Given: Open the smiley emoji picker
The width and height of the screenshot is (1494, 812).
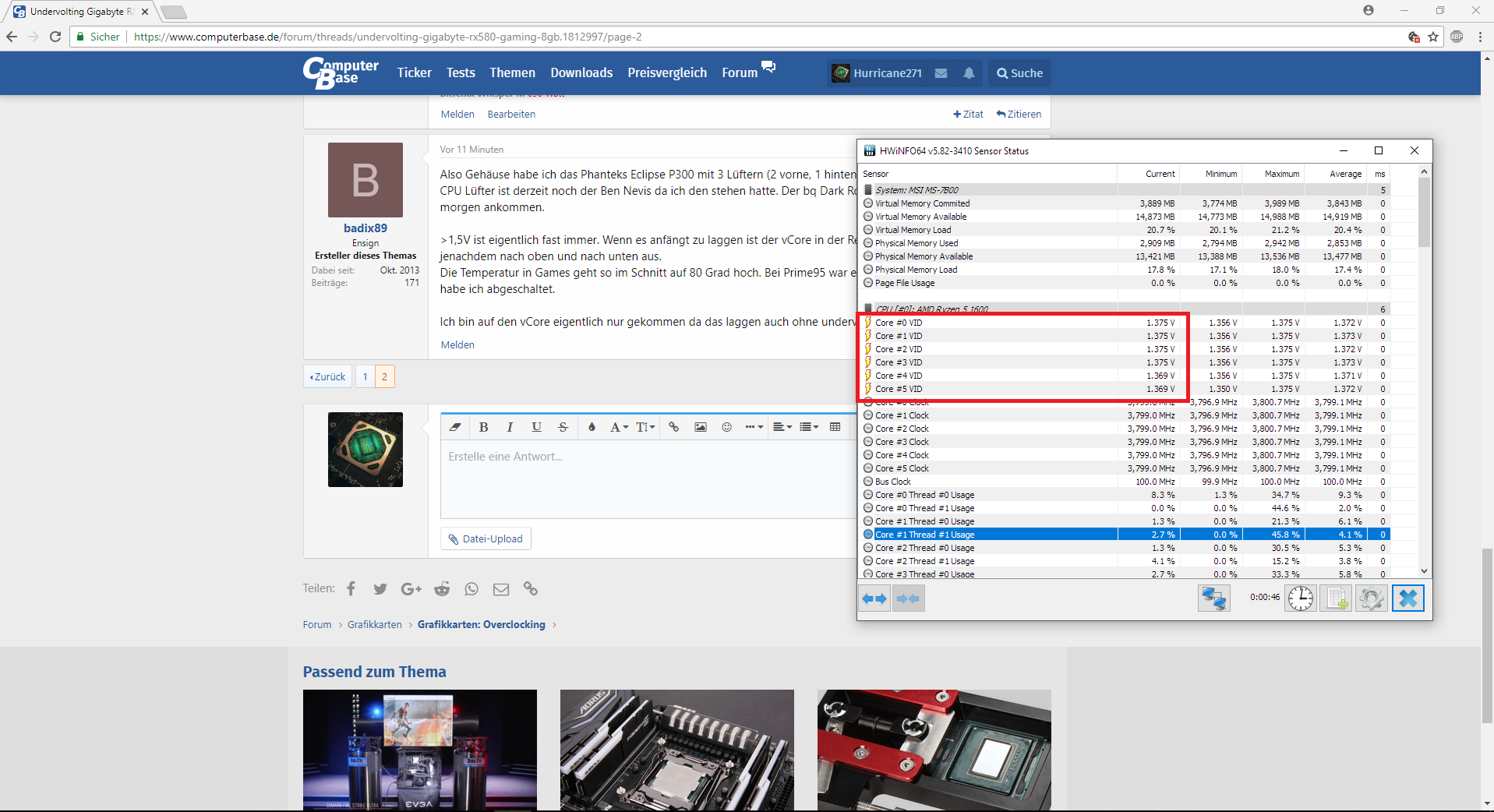Looking at the screenshot, I should tap(727, 427).
